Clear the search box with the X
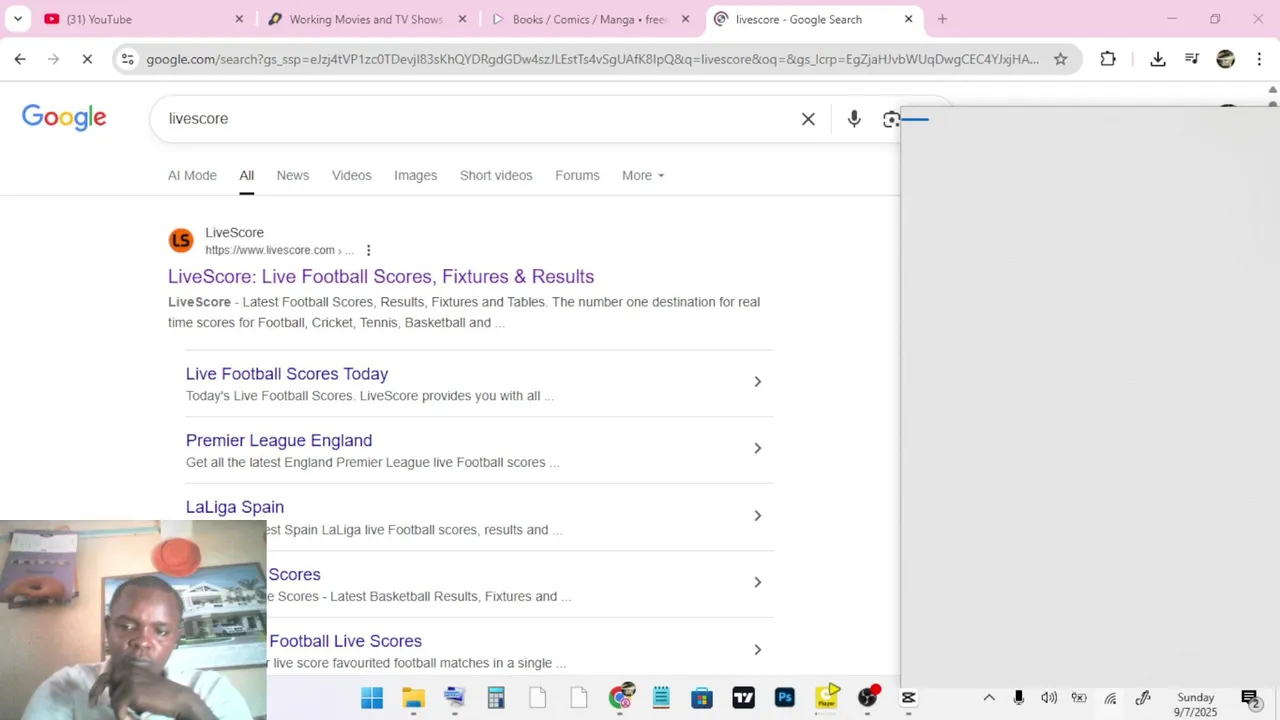Image resolution: width=1280 pixels, height=720 pixels. coord(808,119)
